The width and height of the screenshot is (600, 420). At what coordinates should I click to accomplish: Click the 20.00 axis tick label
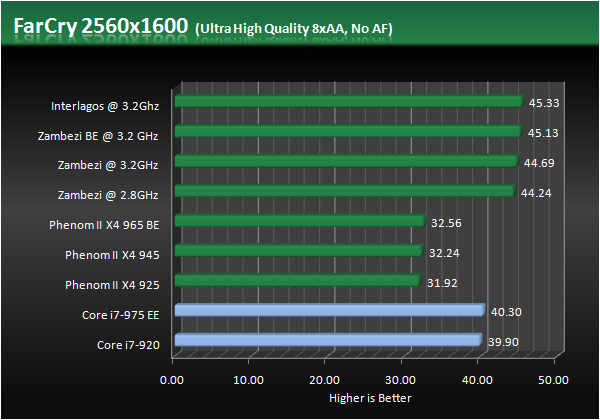pyautogui.click(x=324, y=380)
